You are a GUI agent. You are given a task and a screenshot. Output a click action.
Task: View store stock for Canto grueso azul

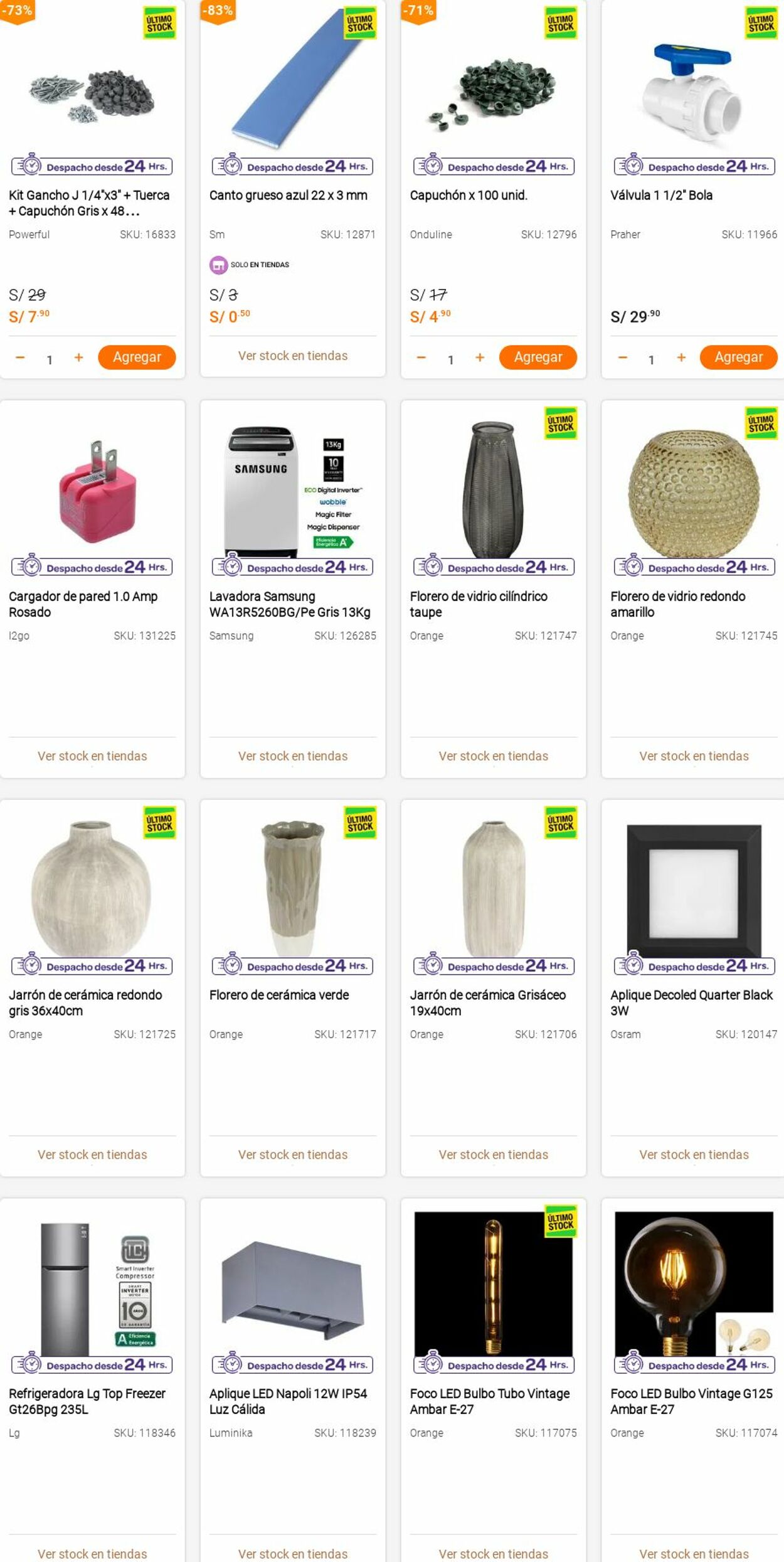(x=293, y=356)
